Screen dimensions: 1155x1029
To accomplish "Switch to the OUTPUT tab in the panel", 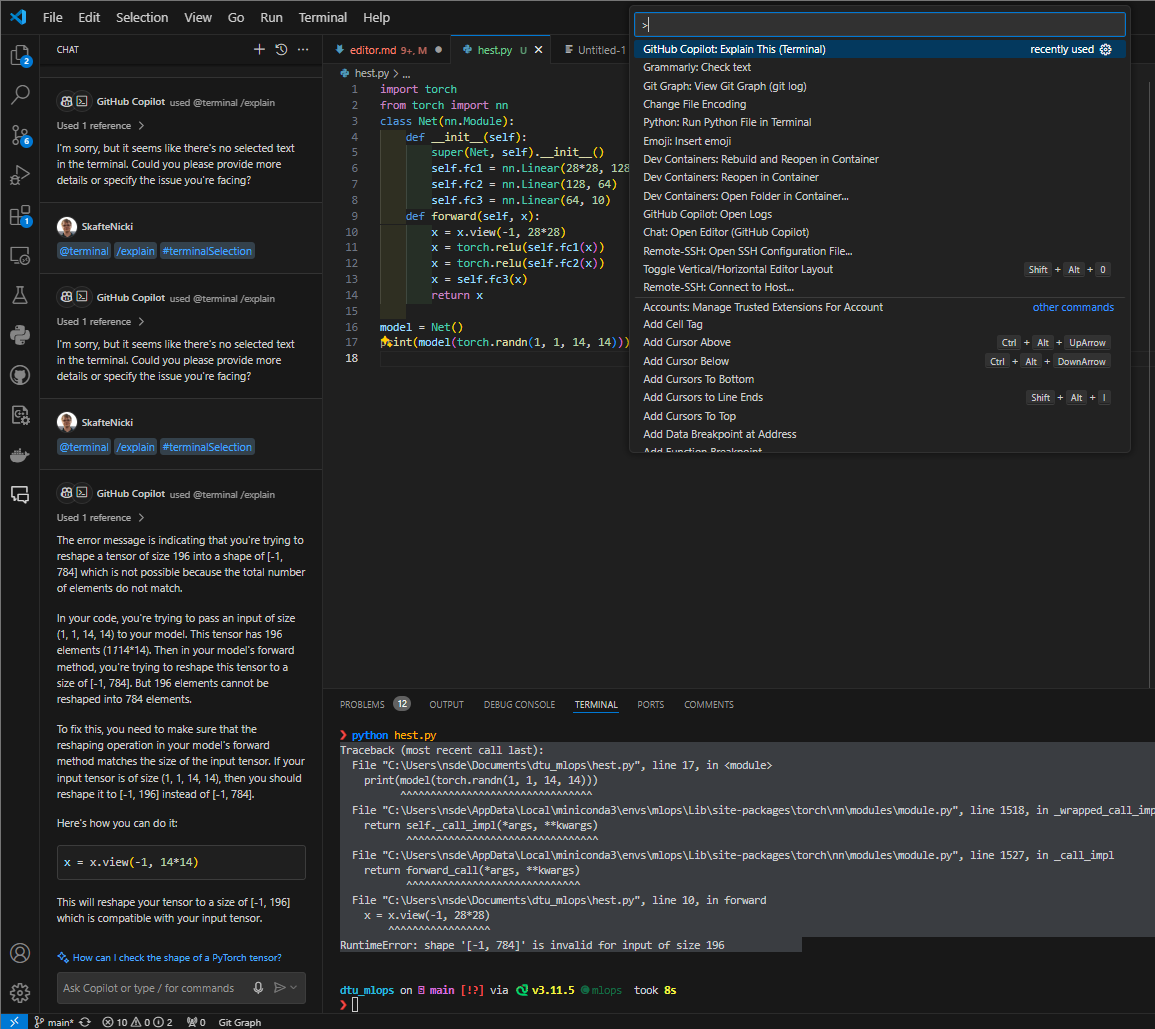I will tap(446, 704).
